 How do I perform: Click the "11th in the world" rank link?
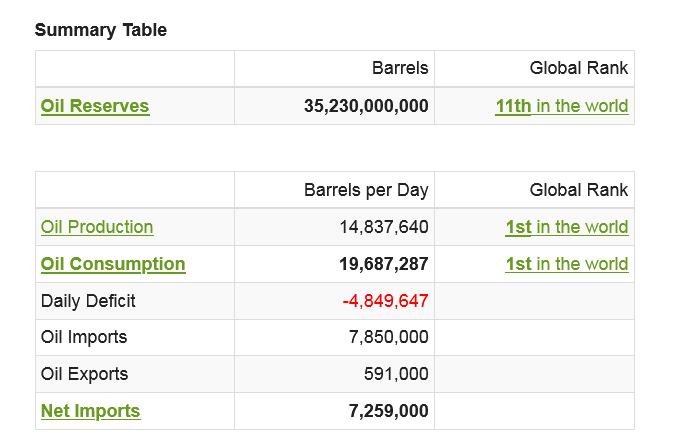click(x=561, y=106)
